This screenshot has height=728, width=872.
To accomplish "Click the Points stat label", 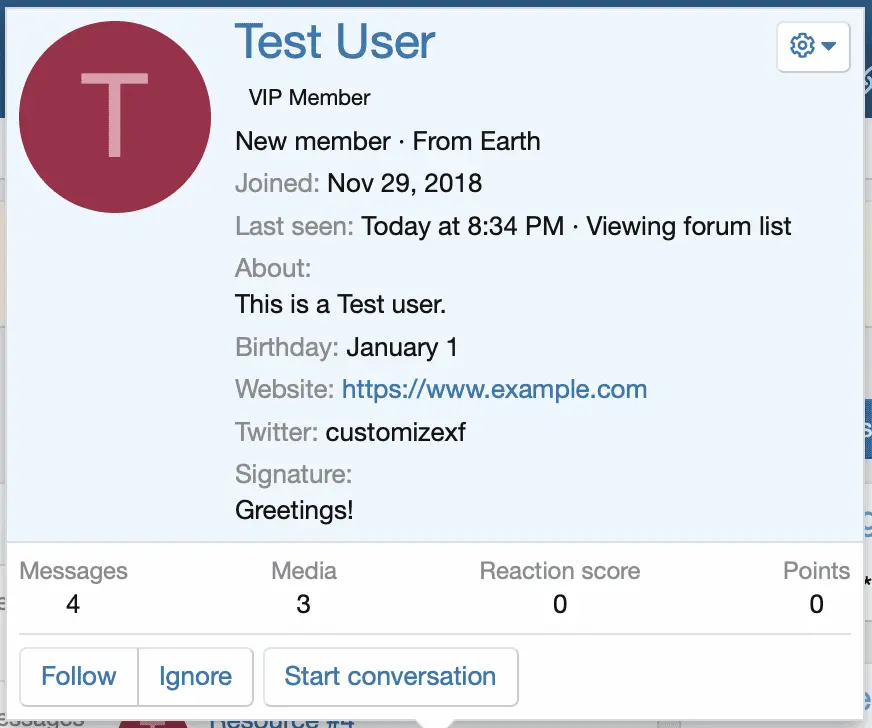I will pos(816,572).
